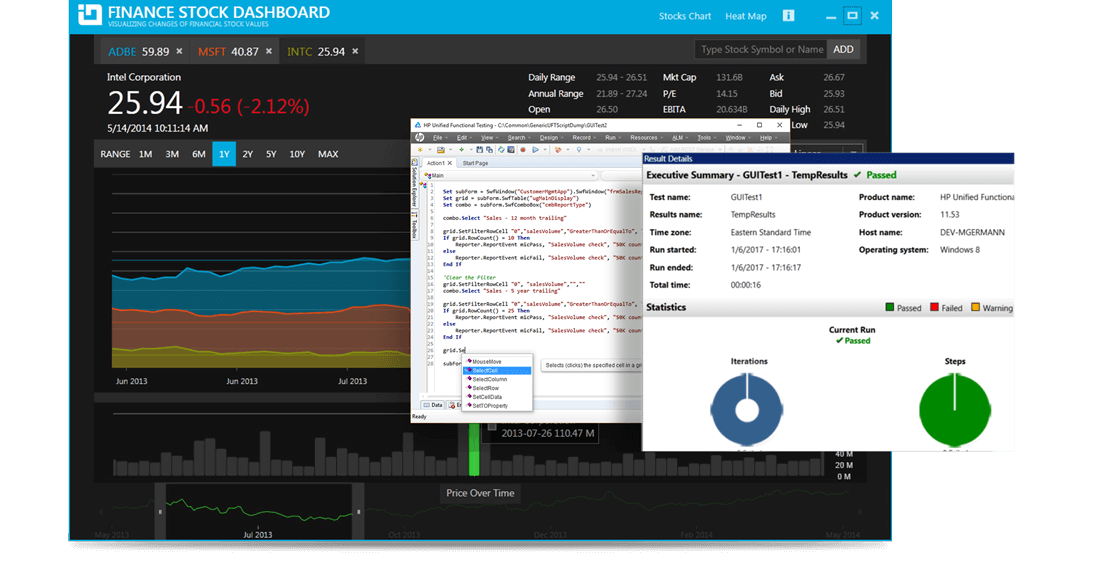Viewport: 1100px width, 577px height.
Task: Click the Run (play) icon in UFT
Action: pos(535,150)
